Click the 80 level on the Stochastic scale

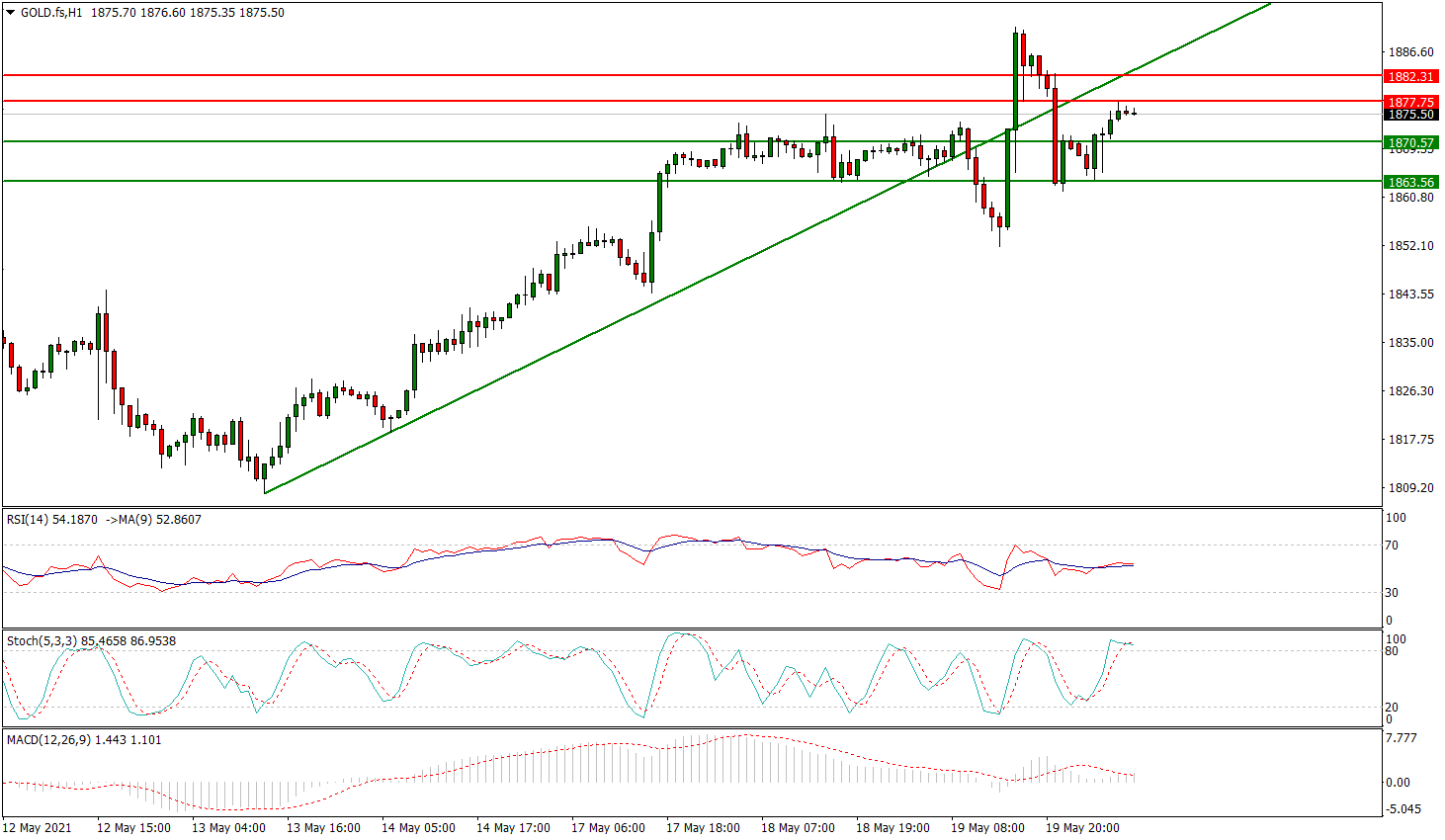(x=1392, y=651)
